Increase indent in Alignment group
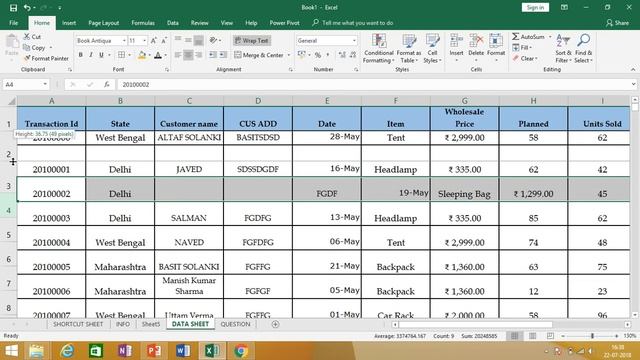The width and height of the screenshot is (640, 360). pyautogui.click(x=223, y=55)
